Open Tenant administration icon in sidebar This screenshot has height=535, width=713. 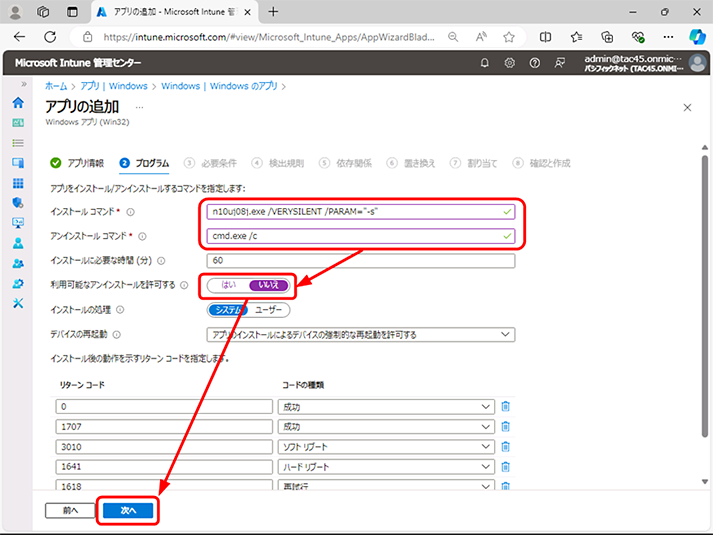tap(18, 284)
